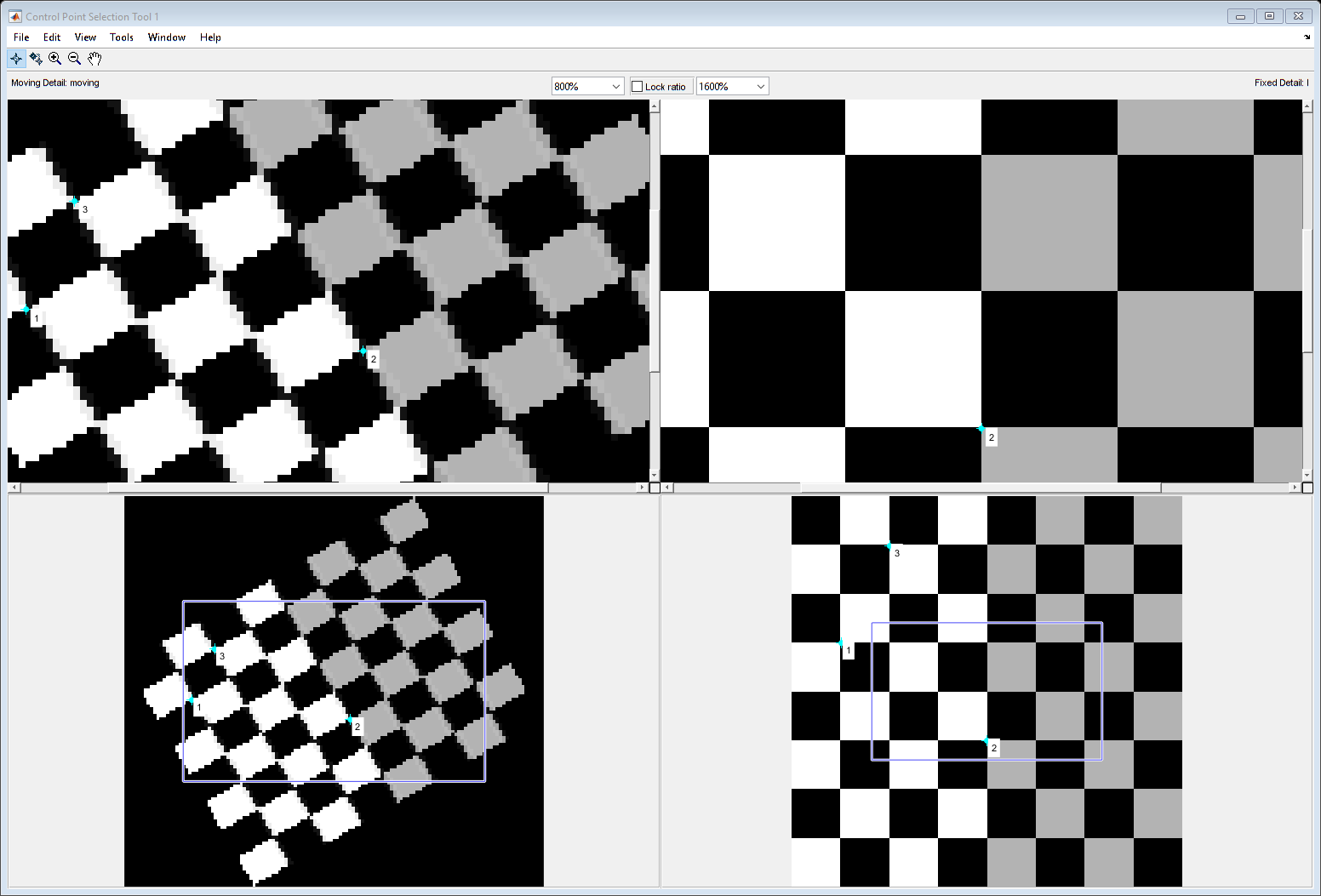The image size is (1321, 896).
Task: Activate the Zoom In tool
Action: [x=55, y=59]
